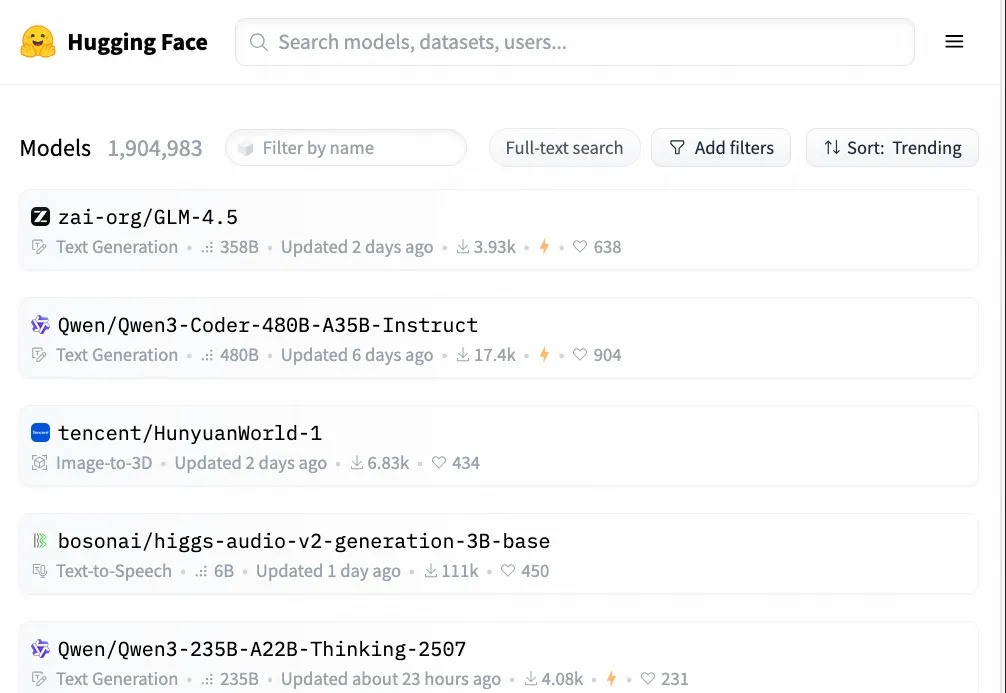The height and width of the screenshot is (693, 1006).
Task: Click the Text-to-Speech task icon
Action: pos(39,570)
